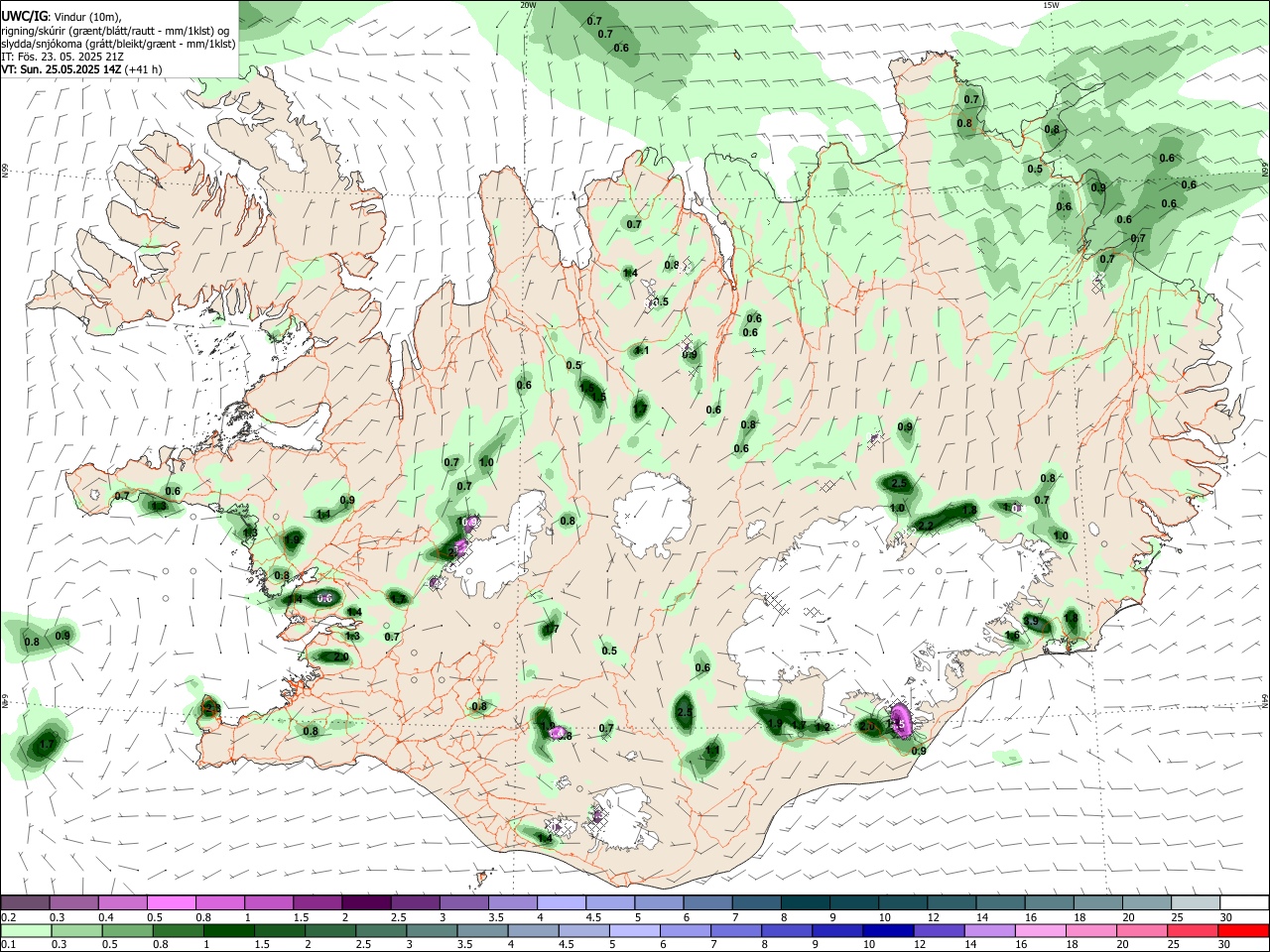Select the dark blue 10 mm rain legend swatch
This screenshot has height=952, width=1270.
pyautogui.click(x=887, y=930)
